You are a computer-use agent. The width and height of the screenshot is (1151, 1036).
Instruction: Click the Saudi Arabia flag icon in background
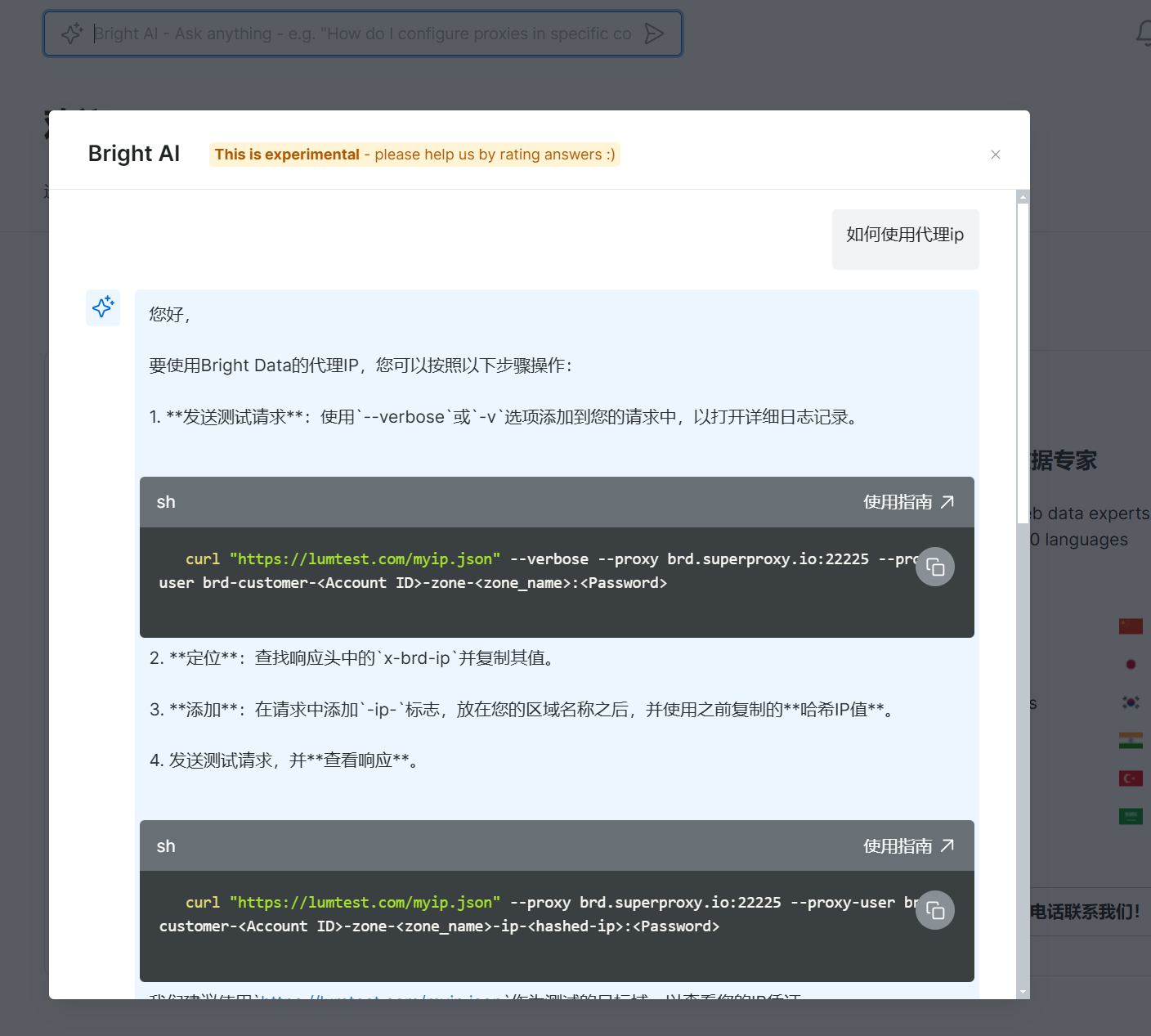pyautogui.click(x=1131, y=816)
